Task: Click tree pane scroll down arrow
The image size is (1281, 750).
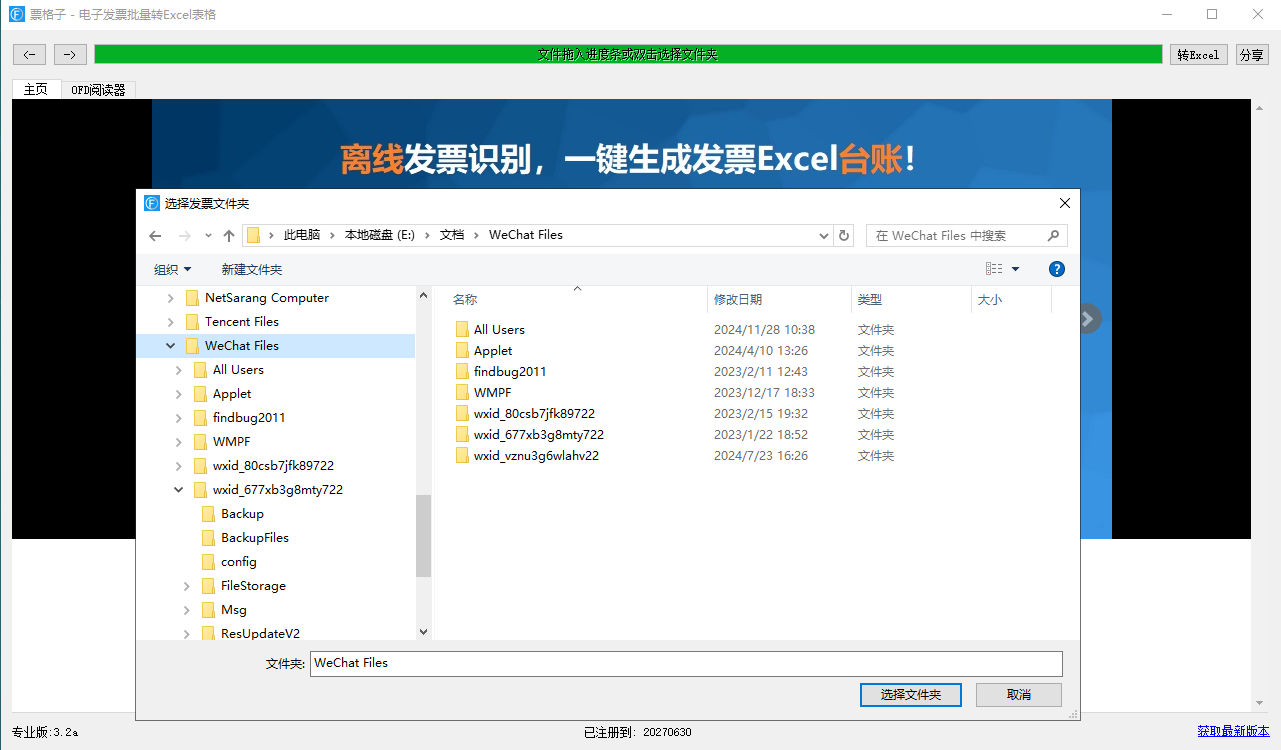Action: click(423, 632)
